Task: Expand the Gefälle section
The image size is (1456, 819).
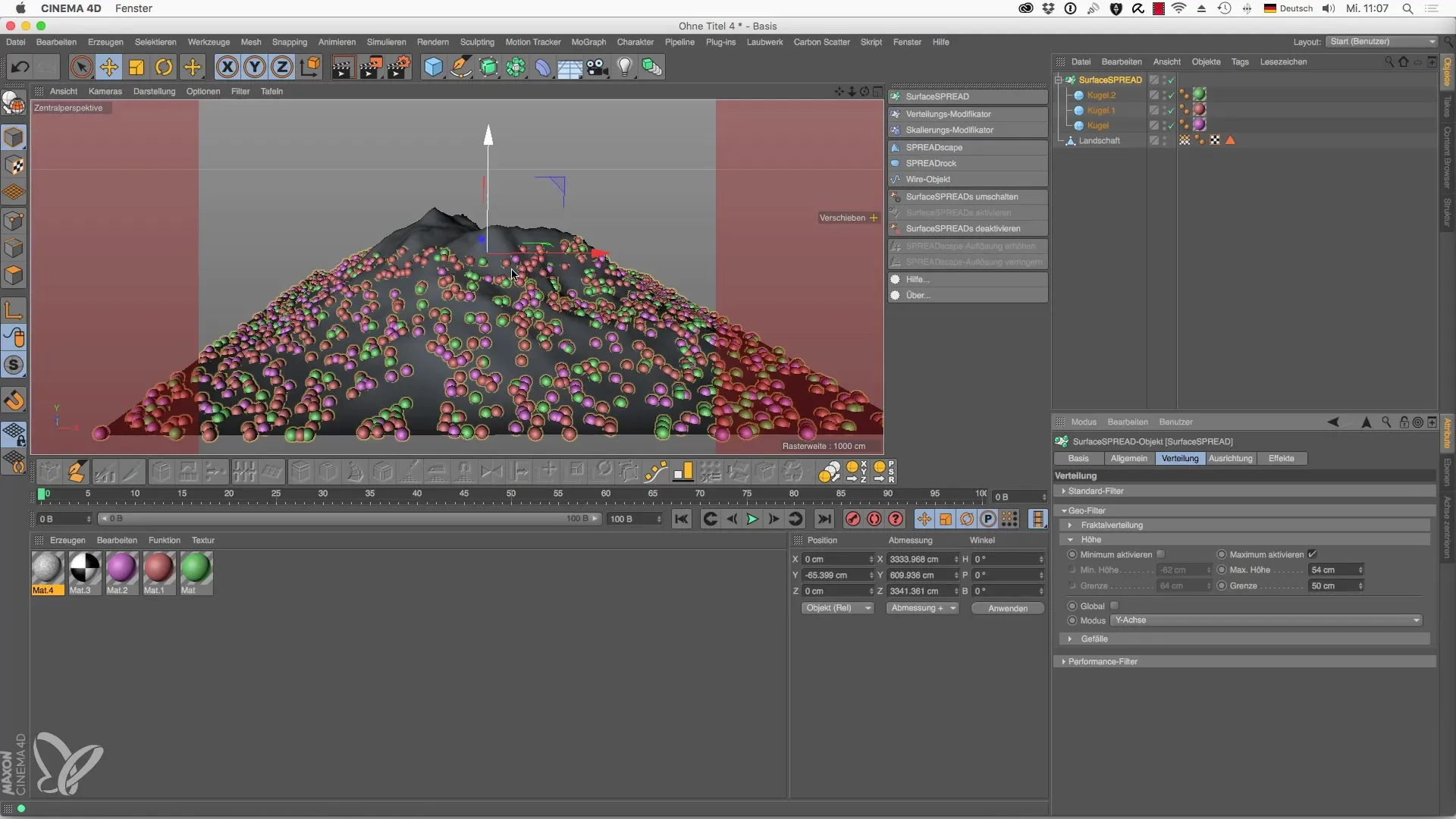Action: tap(1070, 639)
